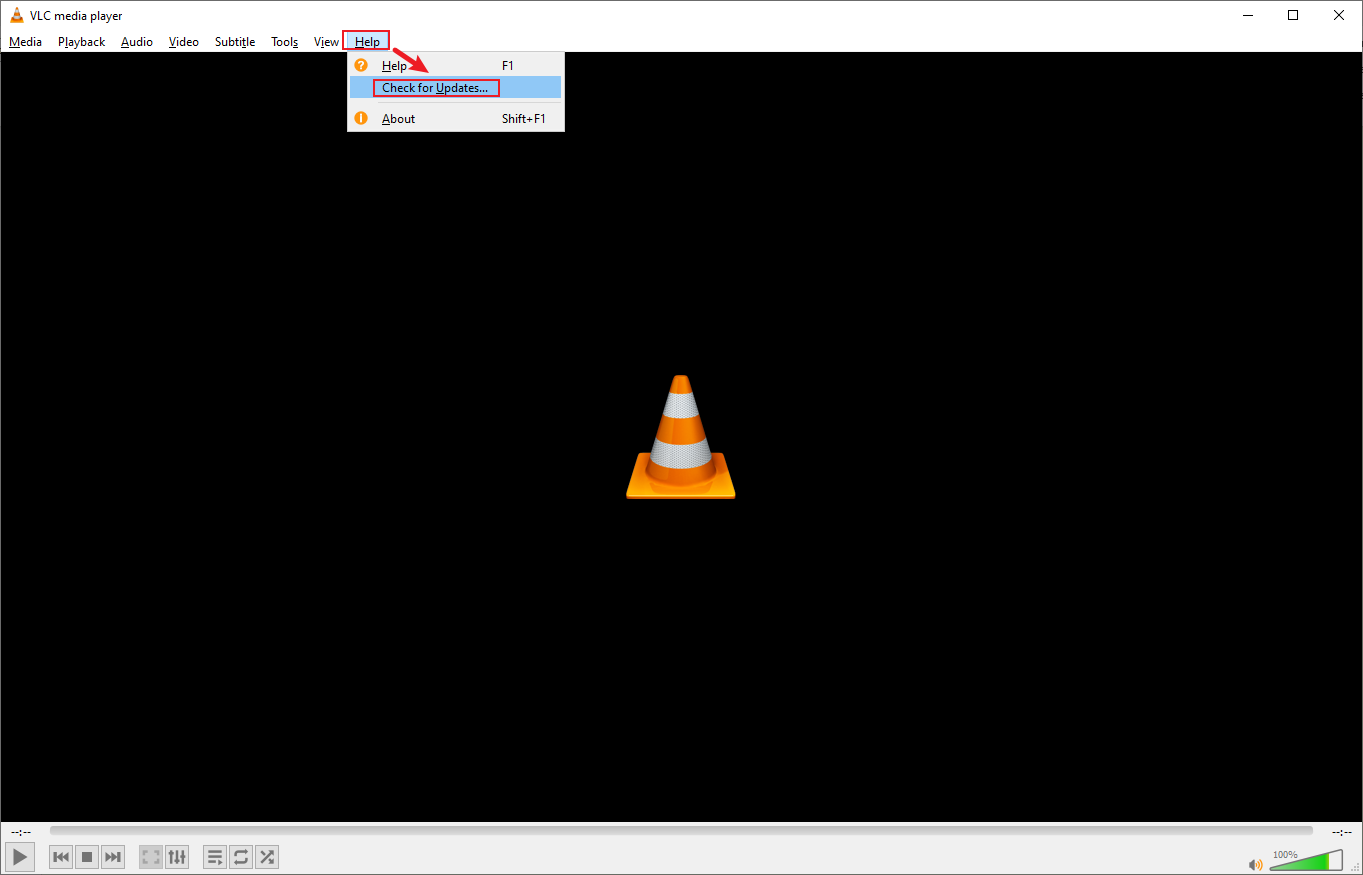Click the Subtitle menu
Viewport: 1363px width, 875px height.
coord(234,41)
